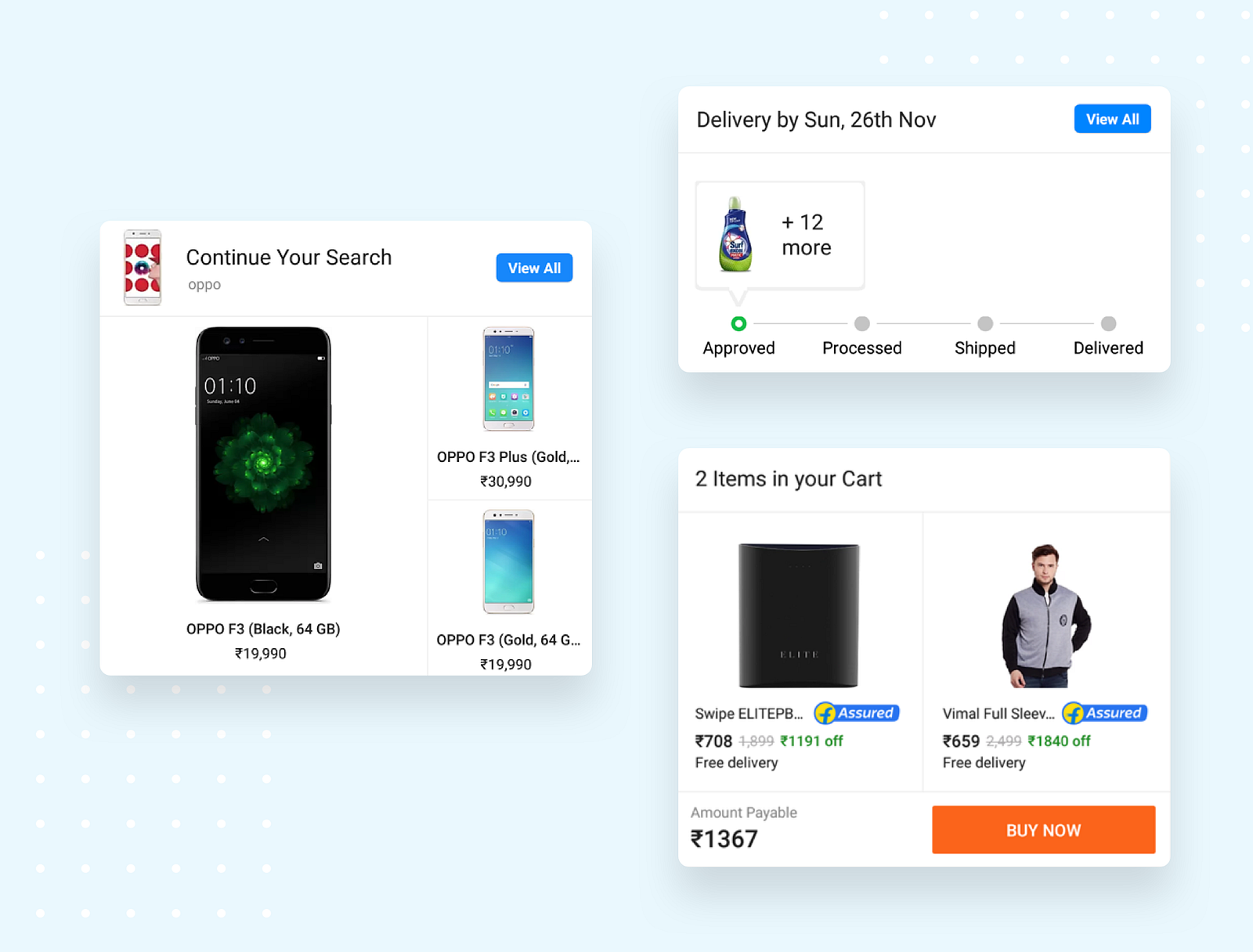Viewport: 1253px width, 952px height.
Task: Click the '+ 12 more' items text
Action: (x=806, y=235)
